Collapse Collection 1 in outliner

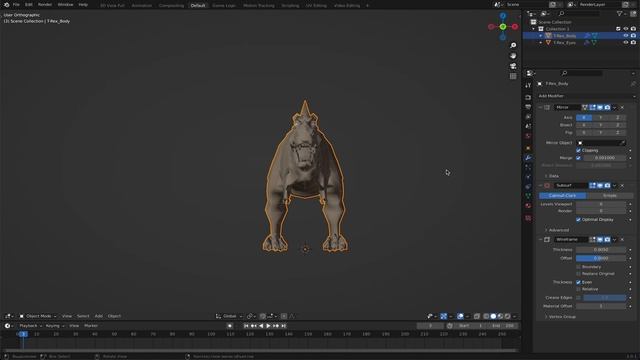pos(533,29)
